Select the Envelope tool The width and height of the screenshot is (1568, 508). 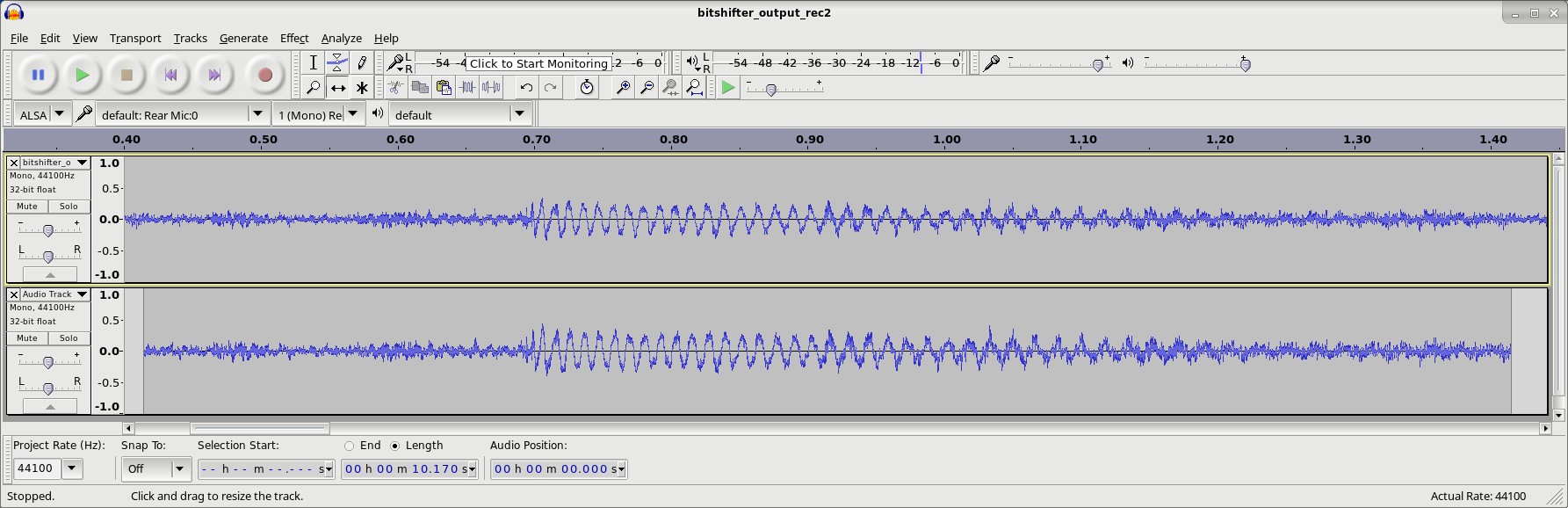[337, 63]
